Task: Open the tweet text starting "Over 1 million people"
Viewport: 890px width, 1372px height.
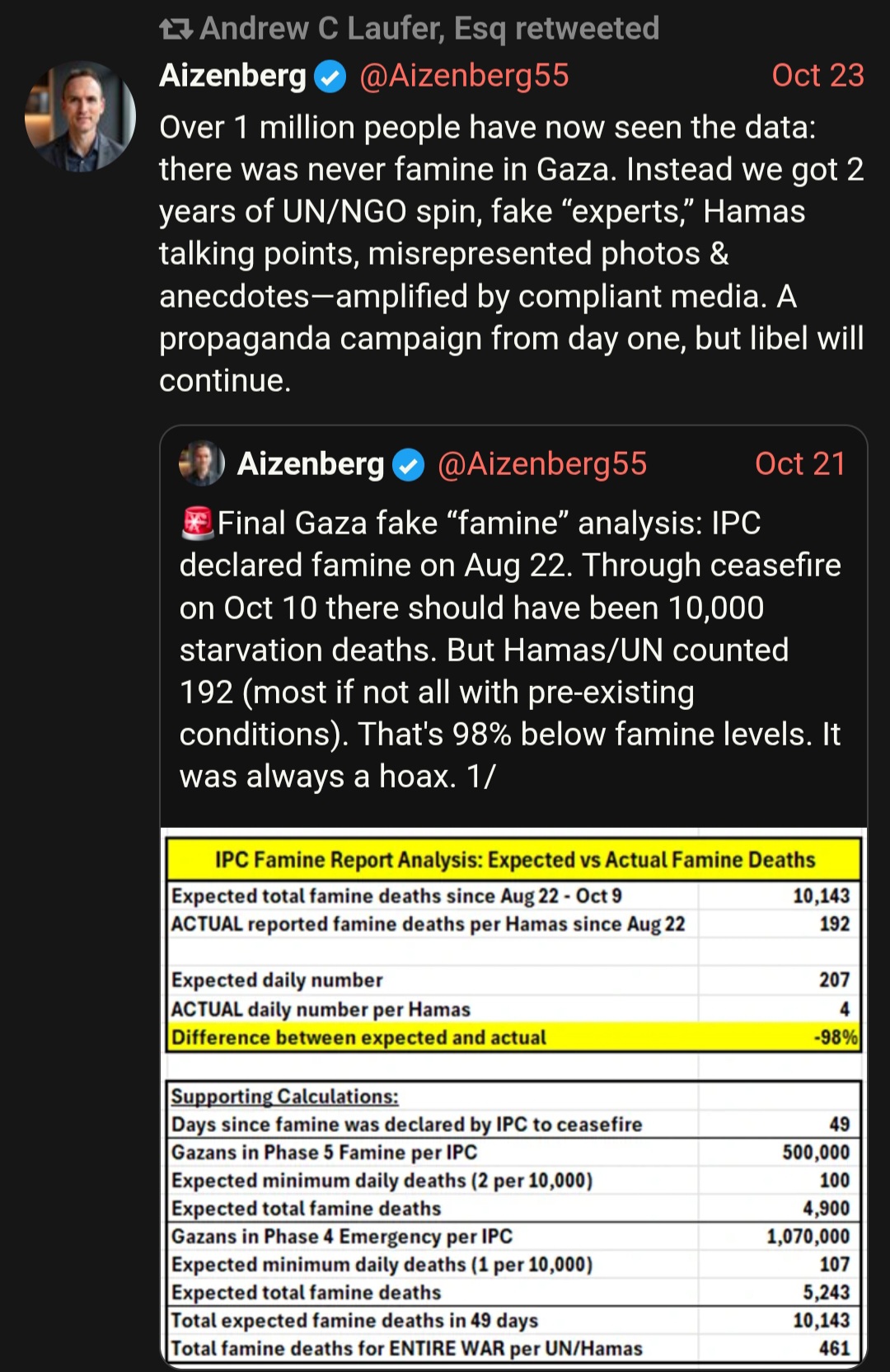Action: point(511,254)
